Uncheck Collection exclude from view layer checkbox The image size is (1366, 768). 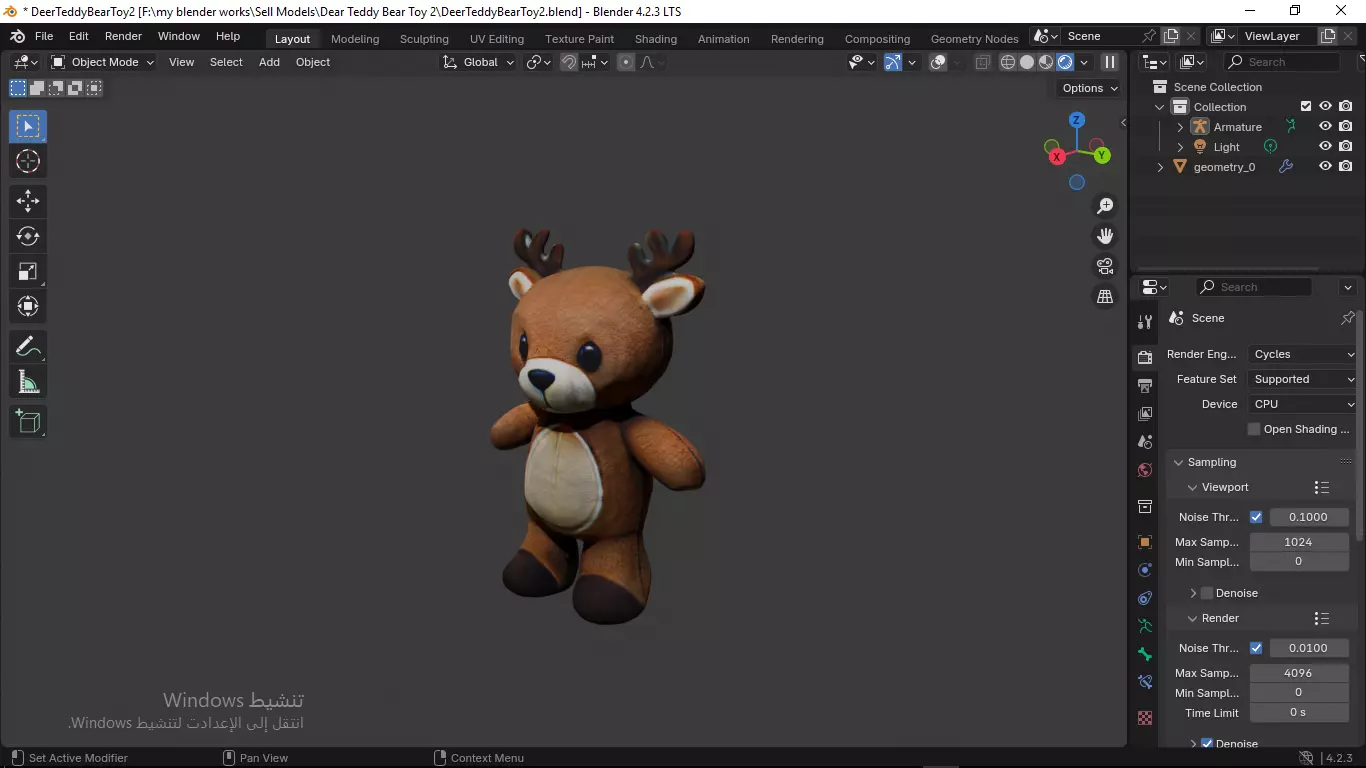[1305, 106]
